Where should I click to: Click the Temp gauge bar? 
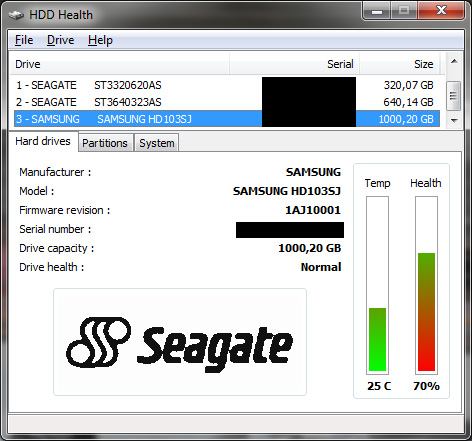pyautogui.click(x=377, y=284)
